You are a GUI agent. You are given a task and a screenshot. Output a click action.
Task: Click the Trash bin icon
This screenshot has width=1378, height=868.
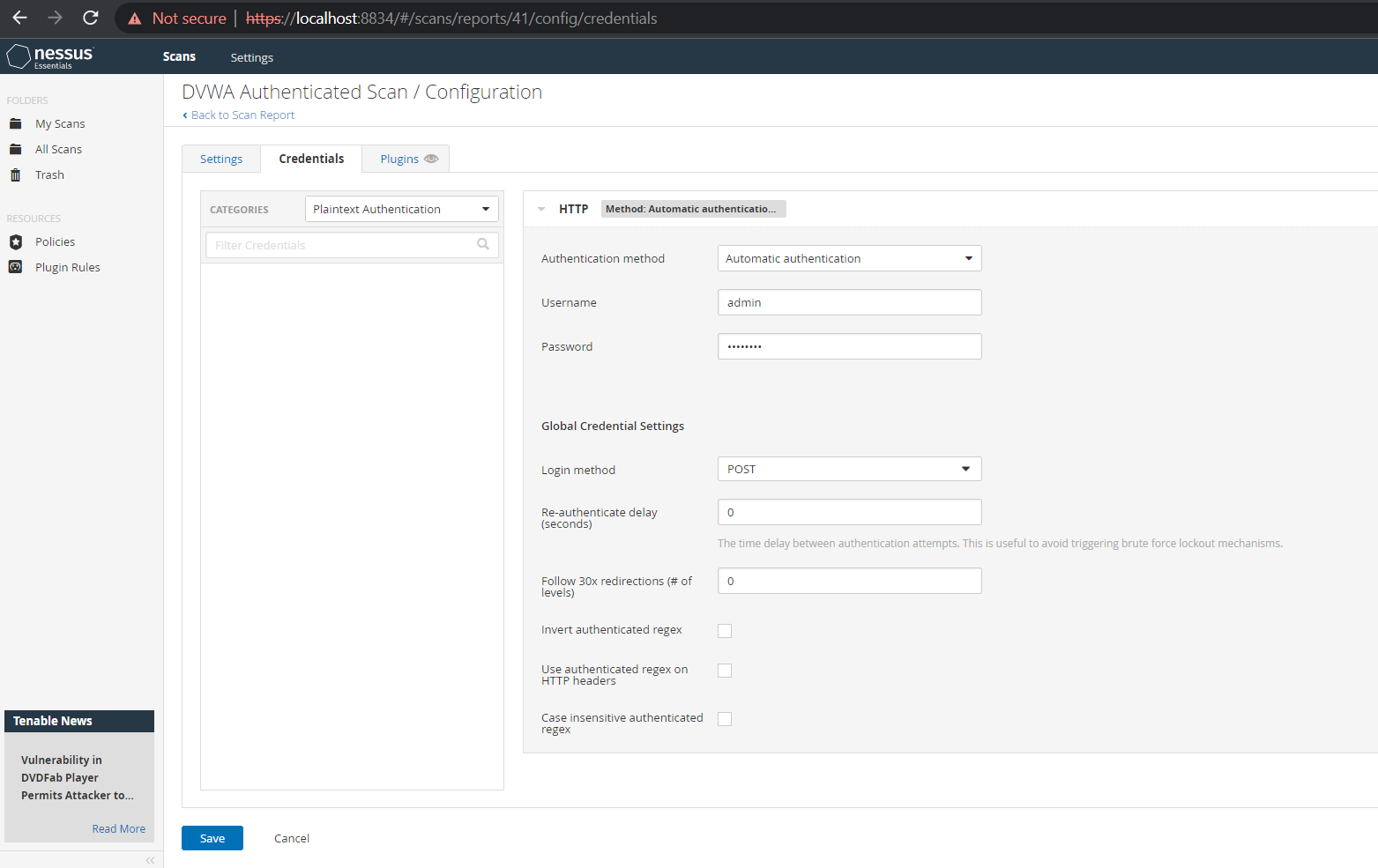click(x=15, y=174)
